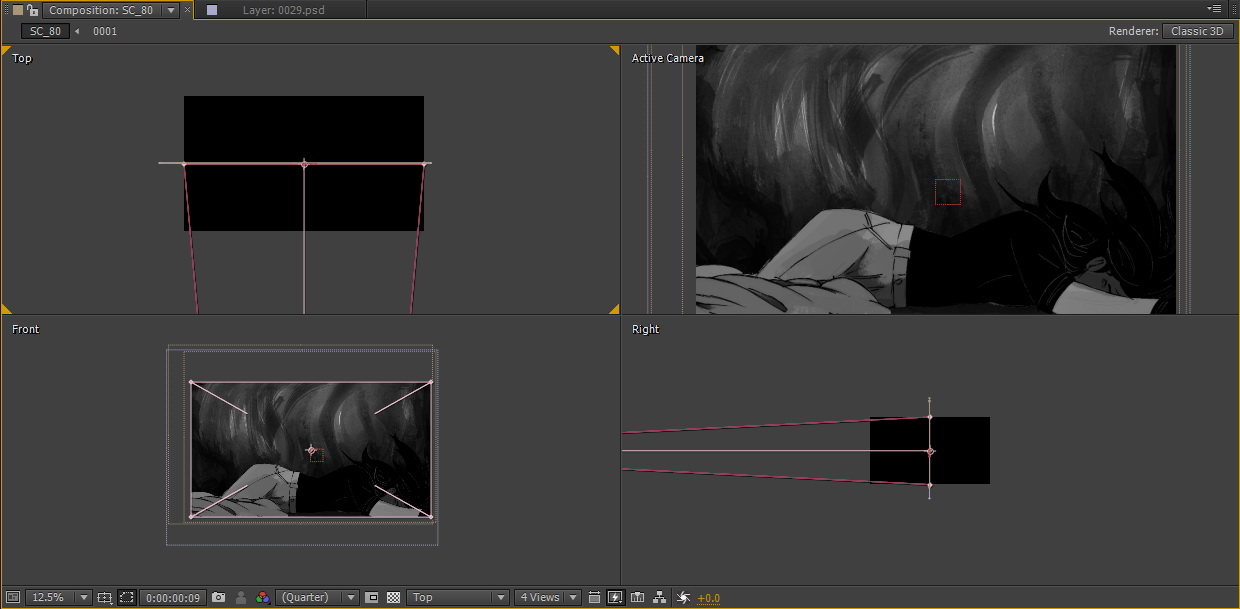Click the Show Snapshot icon

(x=241, y=597)
